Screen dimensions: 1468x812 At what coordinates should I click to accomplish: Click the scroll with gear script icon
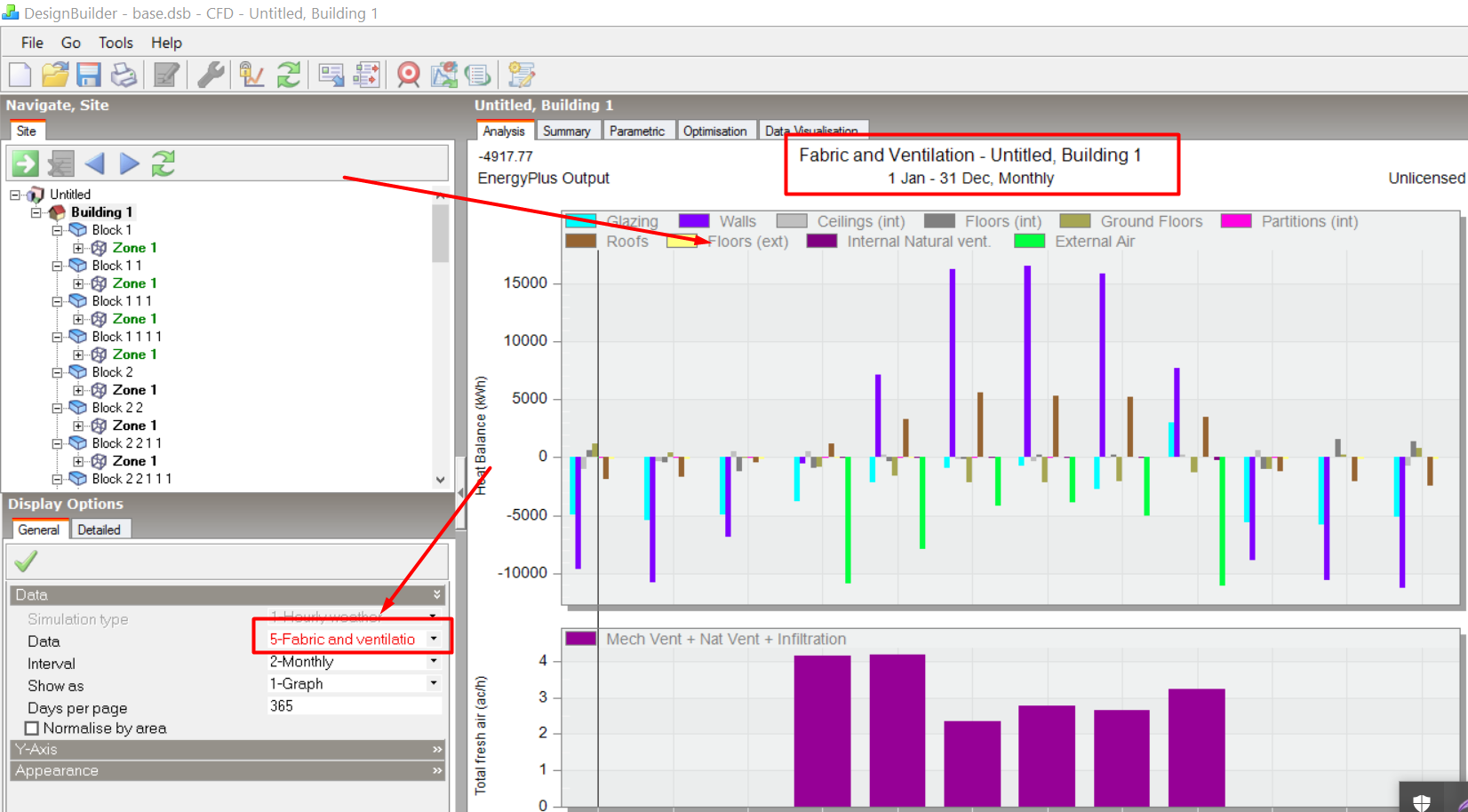coord(522,75)
